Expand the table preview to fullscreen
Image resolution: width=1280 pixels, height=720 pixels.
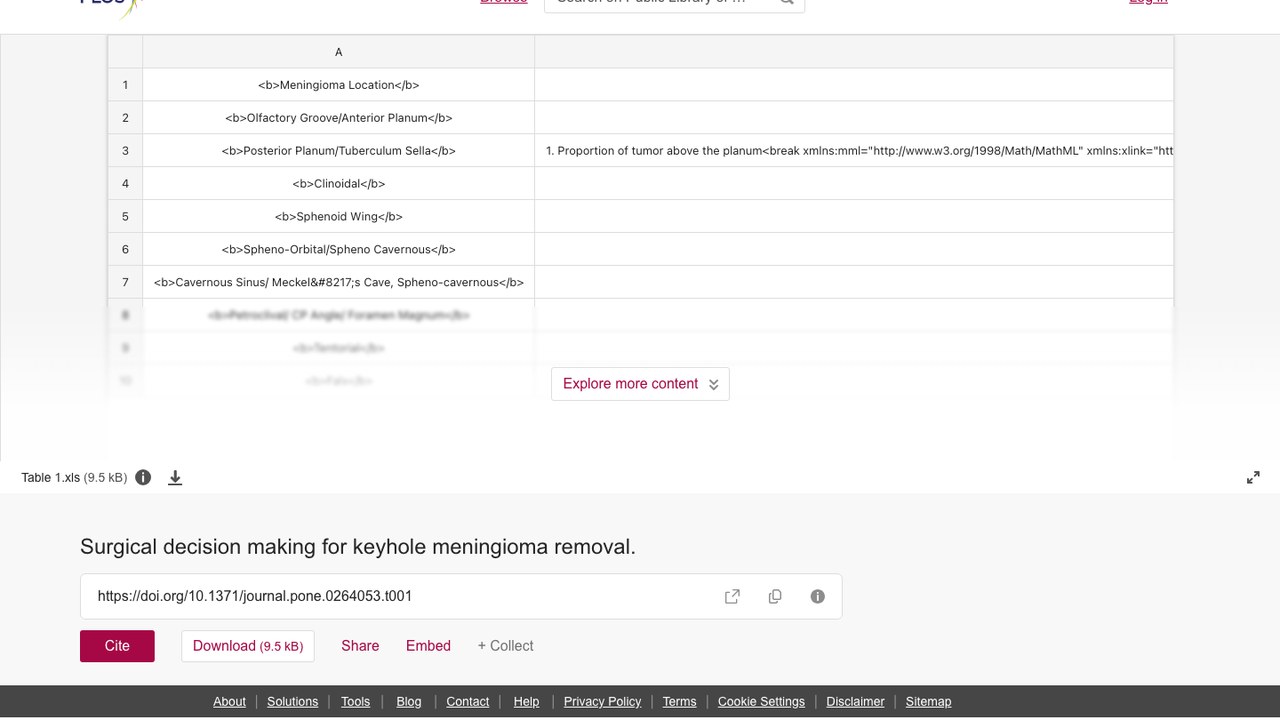click(x=1253, y=478)
